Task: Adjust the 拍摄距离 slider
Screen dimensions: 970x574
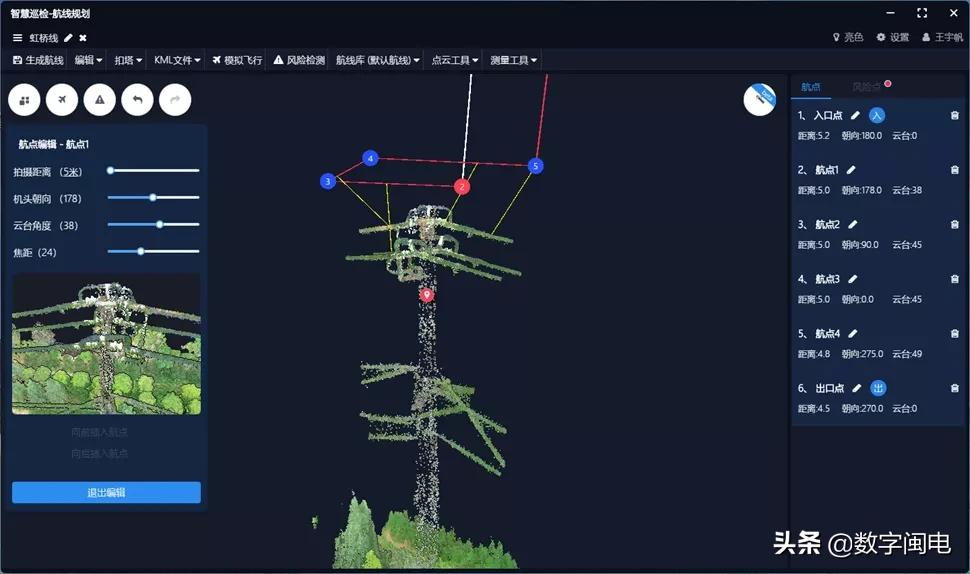Action: [x=153, y=170]
